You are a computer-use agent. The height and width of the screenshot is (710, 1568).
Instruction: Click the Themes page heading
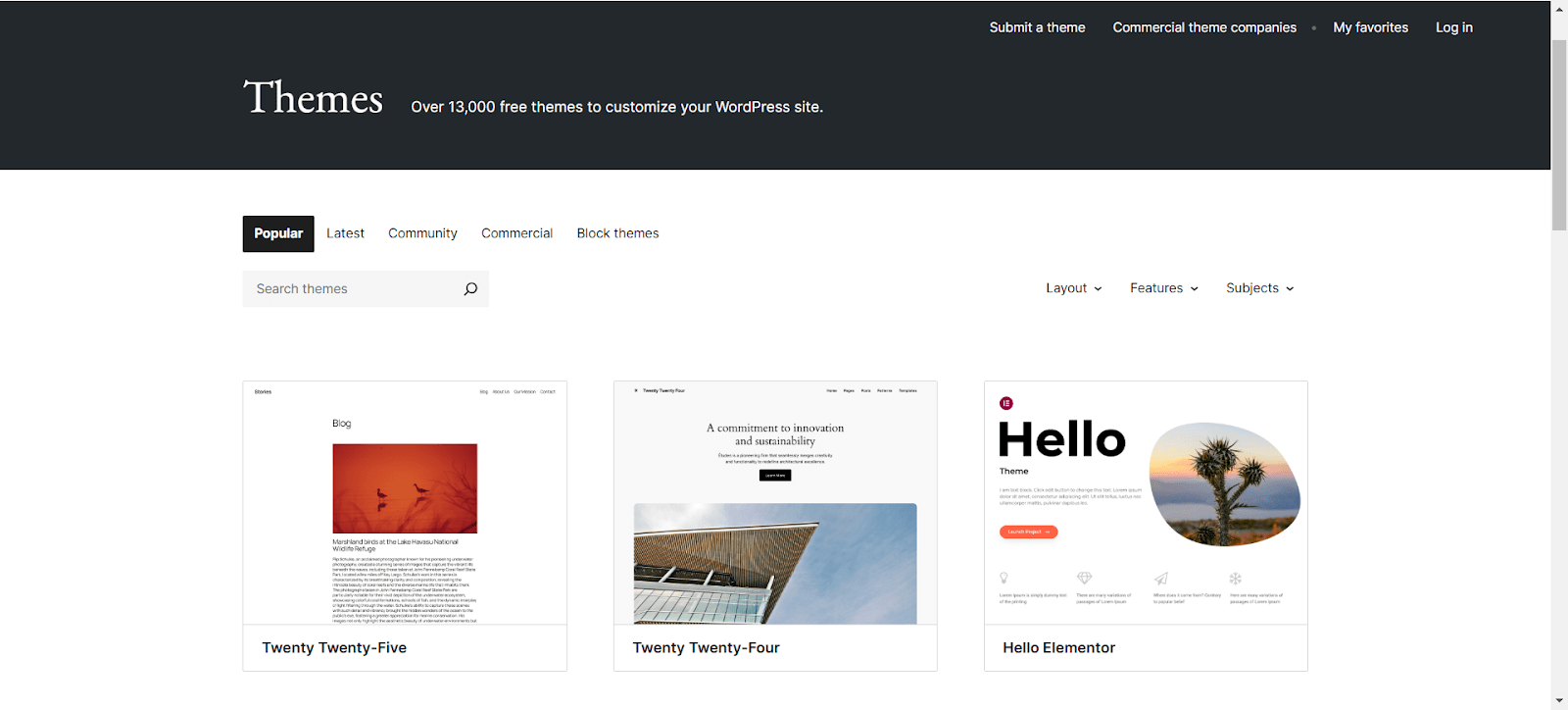(x=313, y=98)
